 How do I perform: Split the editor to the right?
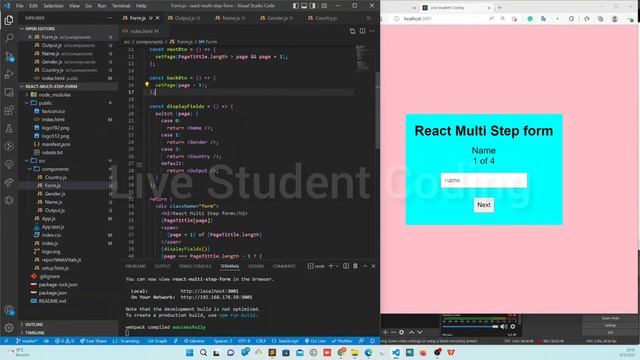pos(362,31)
